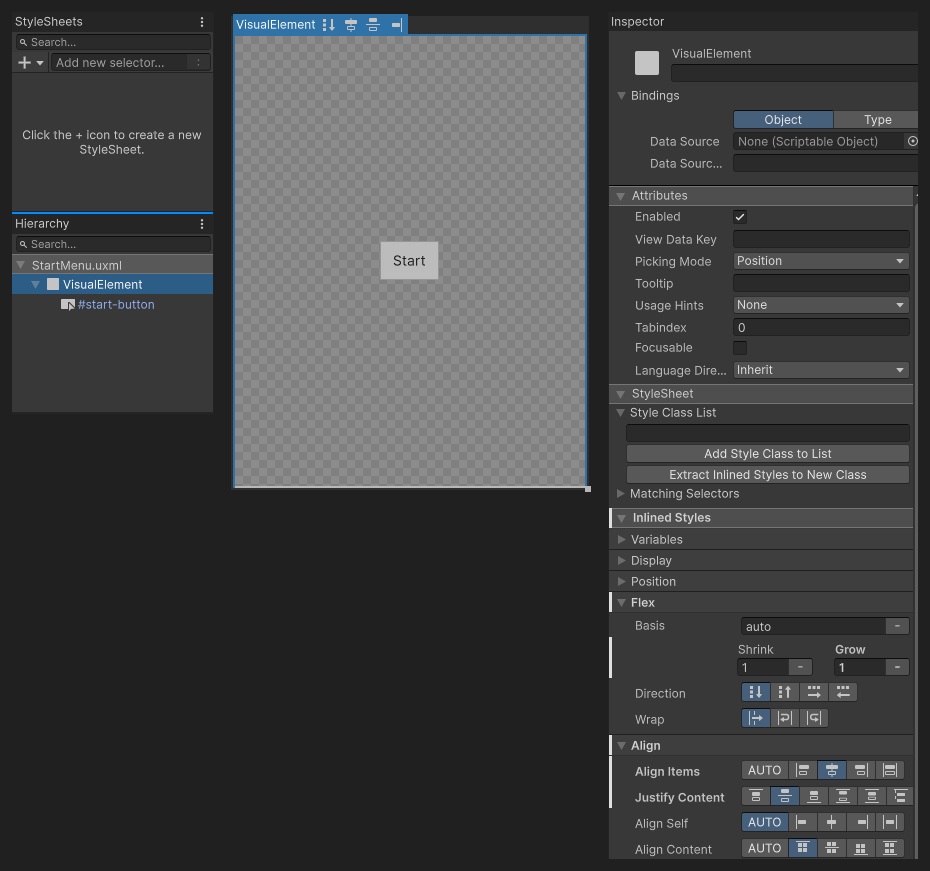Set Wrap to no-wrap

(x=756, y=718)
